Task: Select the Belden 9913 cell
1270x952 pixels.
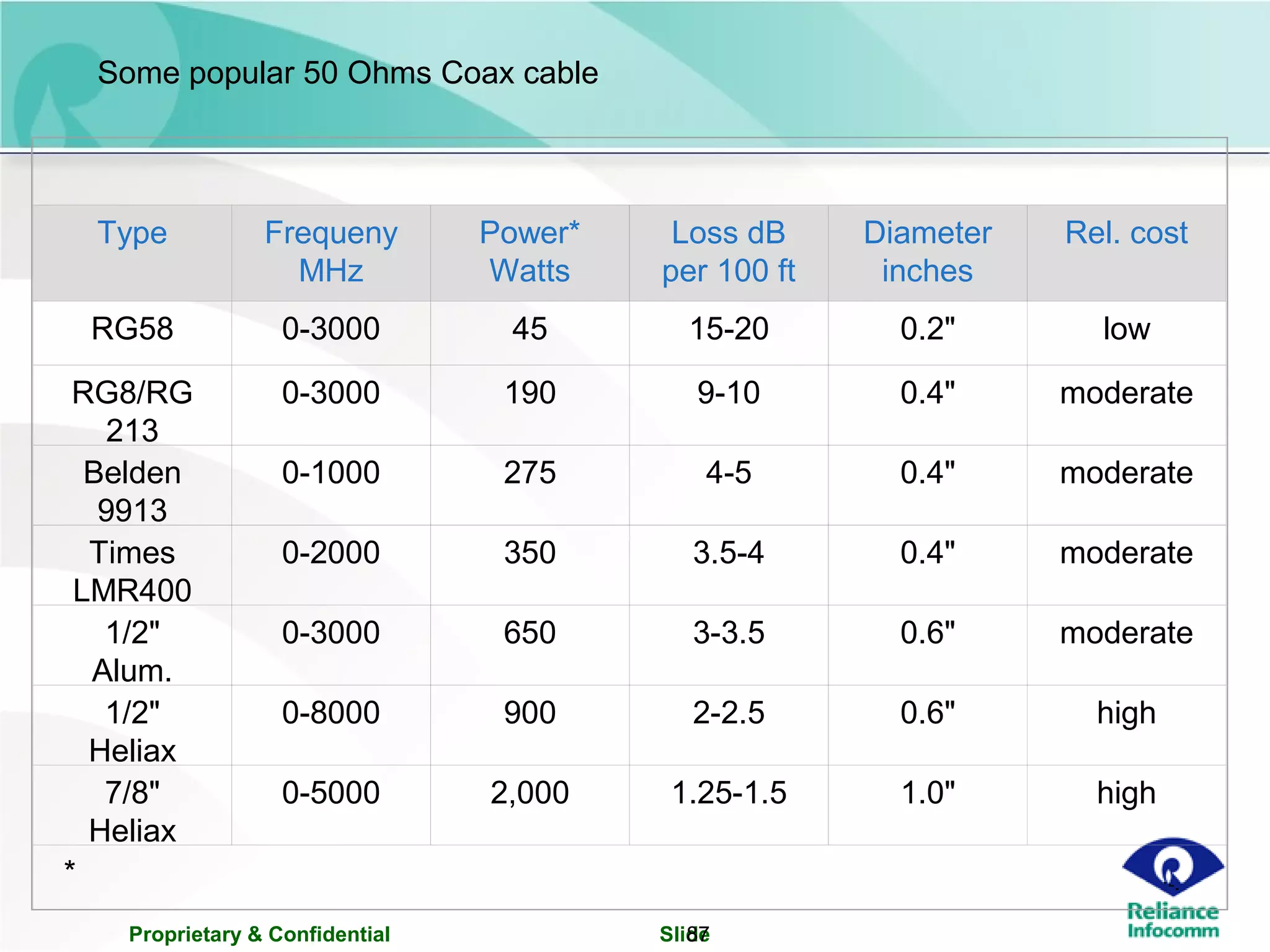Action: click(x=132, y=490)
